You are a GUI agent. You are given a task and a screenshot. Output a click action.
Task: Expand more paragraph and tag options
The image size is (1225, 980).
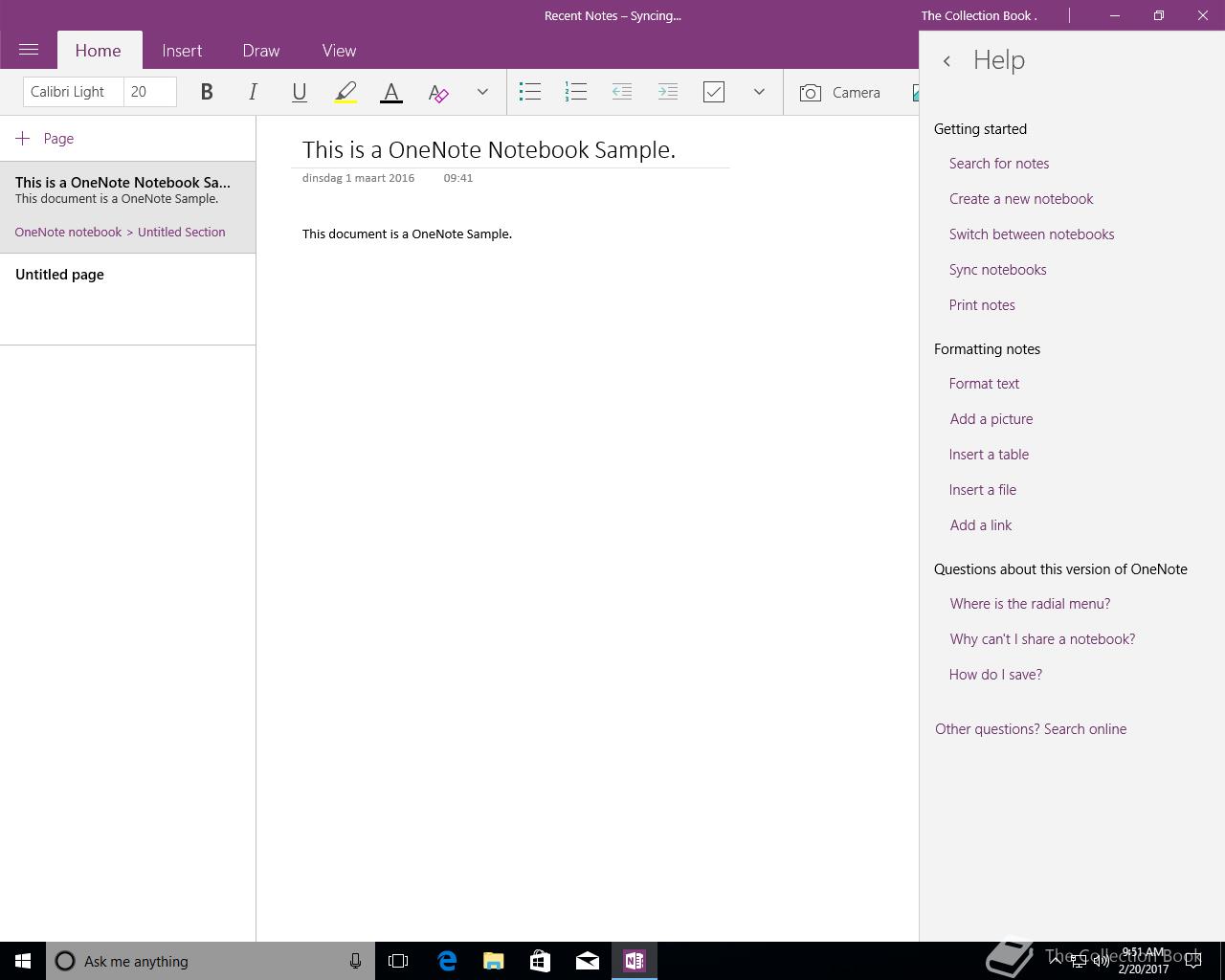pyautogui.click(x=759, y=92)
